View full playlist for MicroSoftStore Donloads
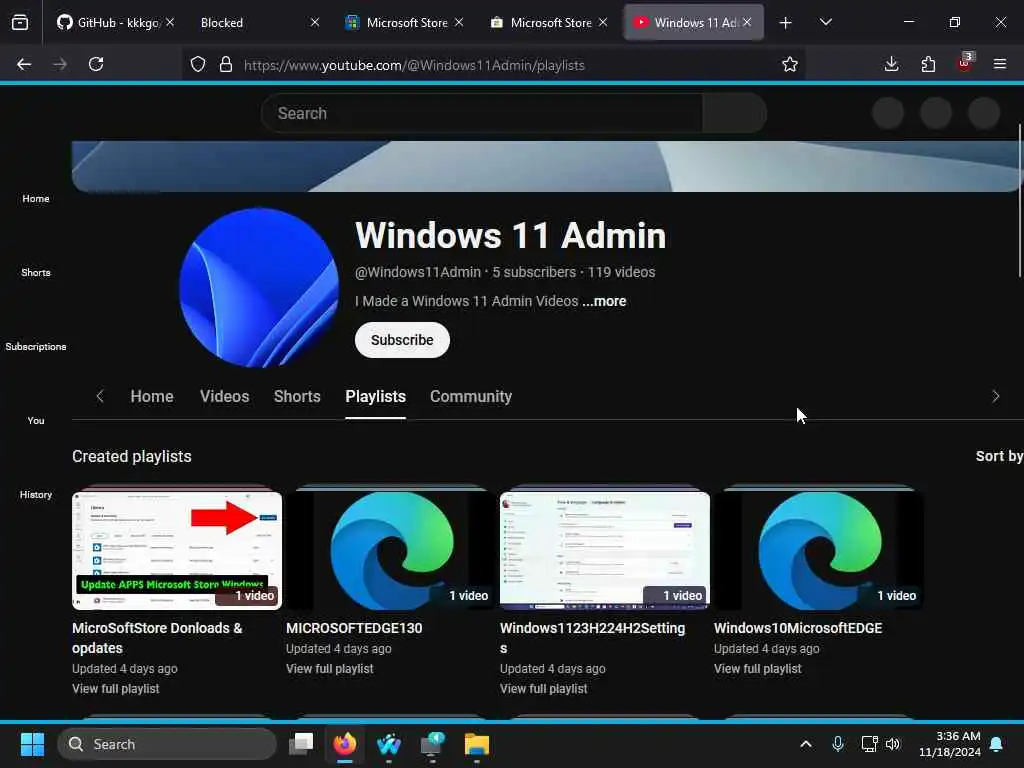 pos(116,688)
